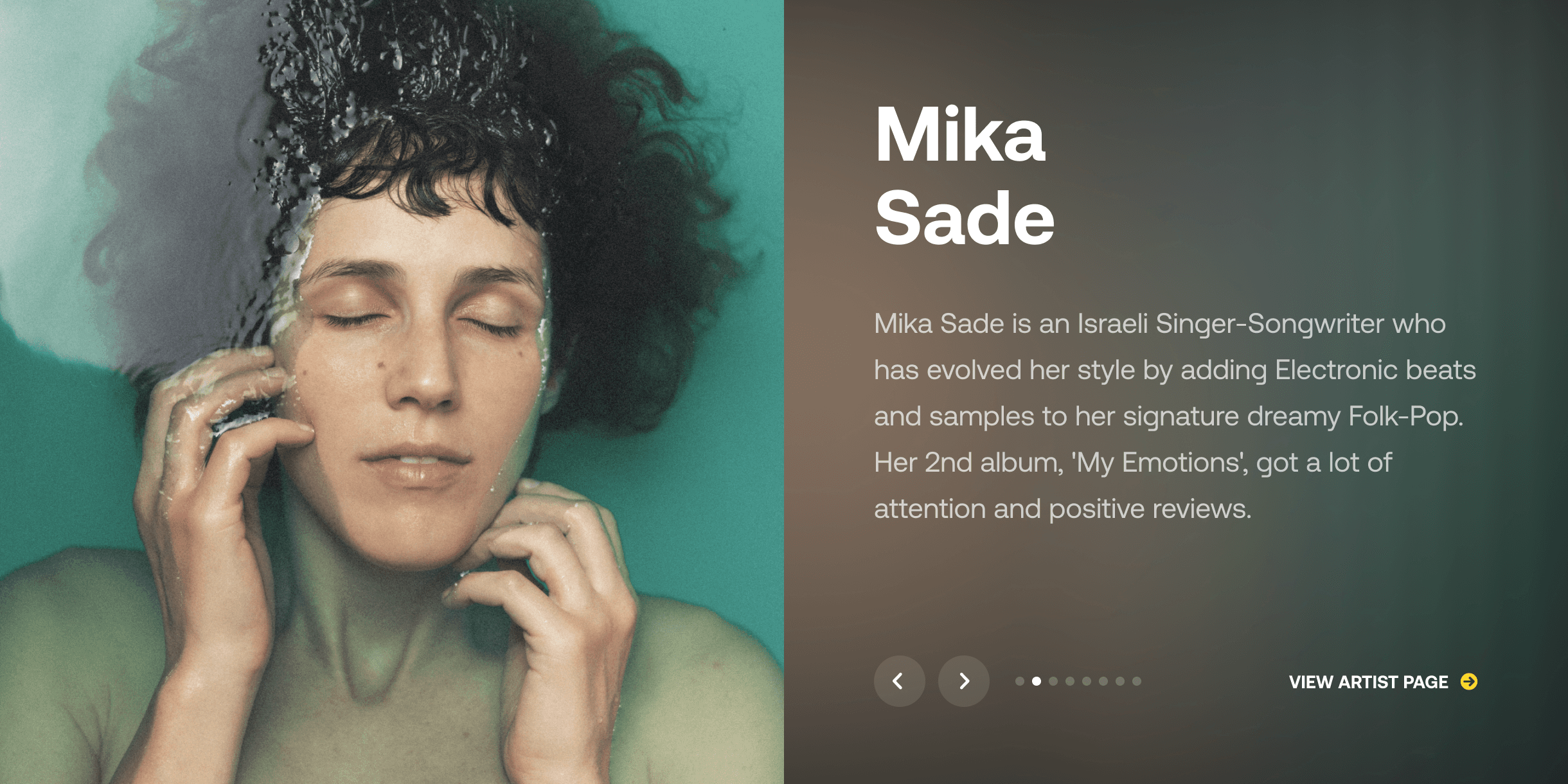This screenshot has height=784, width=1568.
Task: Click the 'Folk-Pop' word in the bio
Action: coord(1405,417)
